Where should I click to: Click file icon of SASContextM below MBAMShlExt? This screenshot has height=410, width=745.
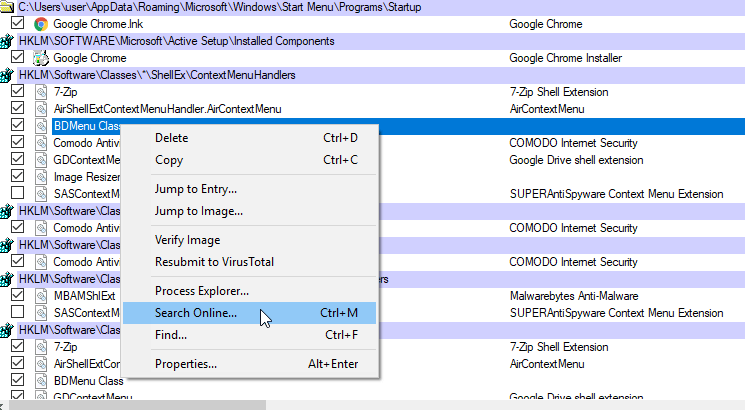(41, 313)
